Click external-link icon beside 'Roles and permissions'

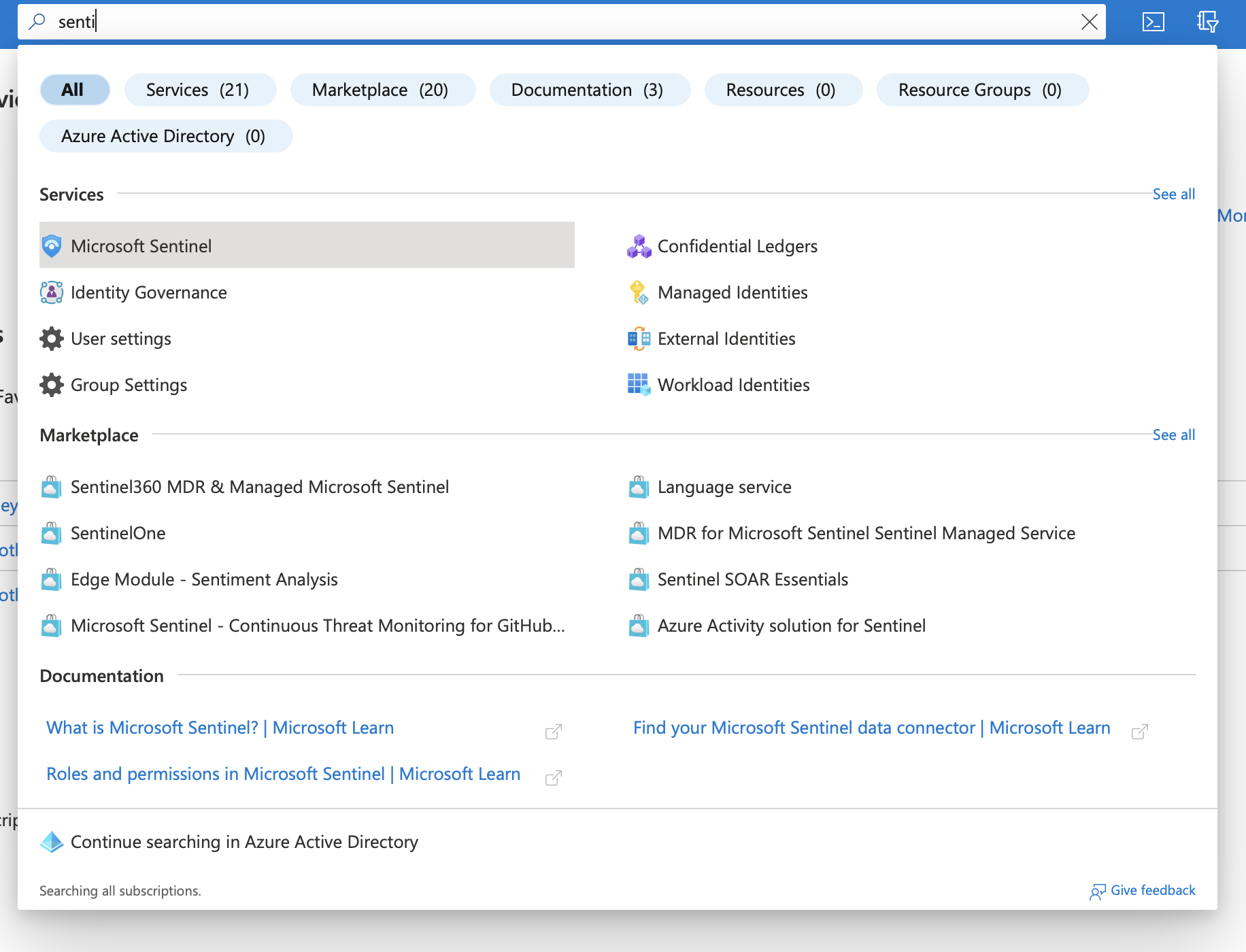pos(554,778)
